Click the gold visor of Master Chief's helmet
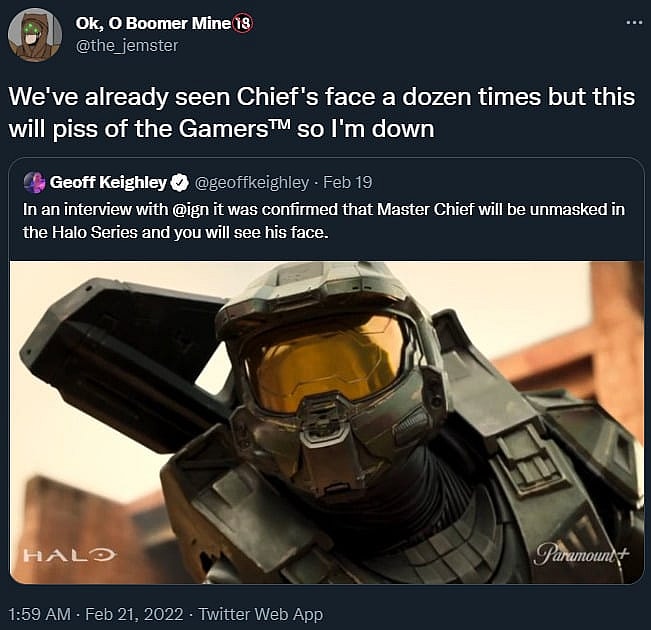 coord(328,363)
